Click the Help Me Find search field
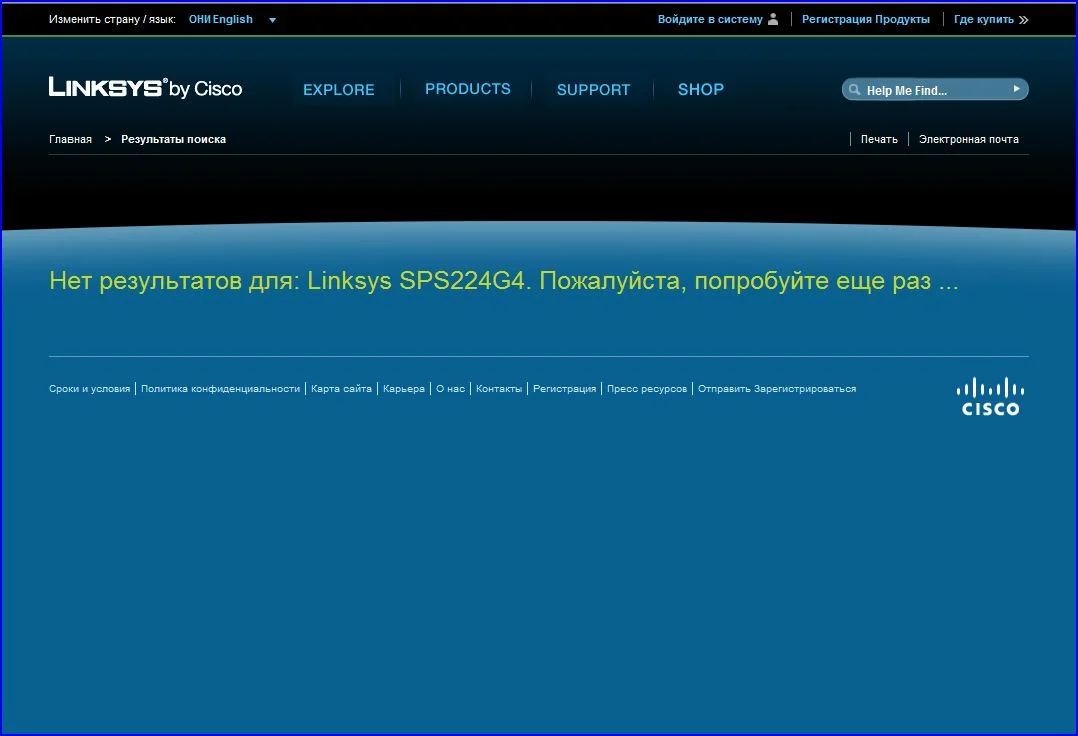The width and height of the screenshot is (1078, 736). [935, 89]
